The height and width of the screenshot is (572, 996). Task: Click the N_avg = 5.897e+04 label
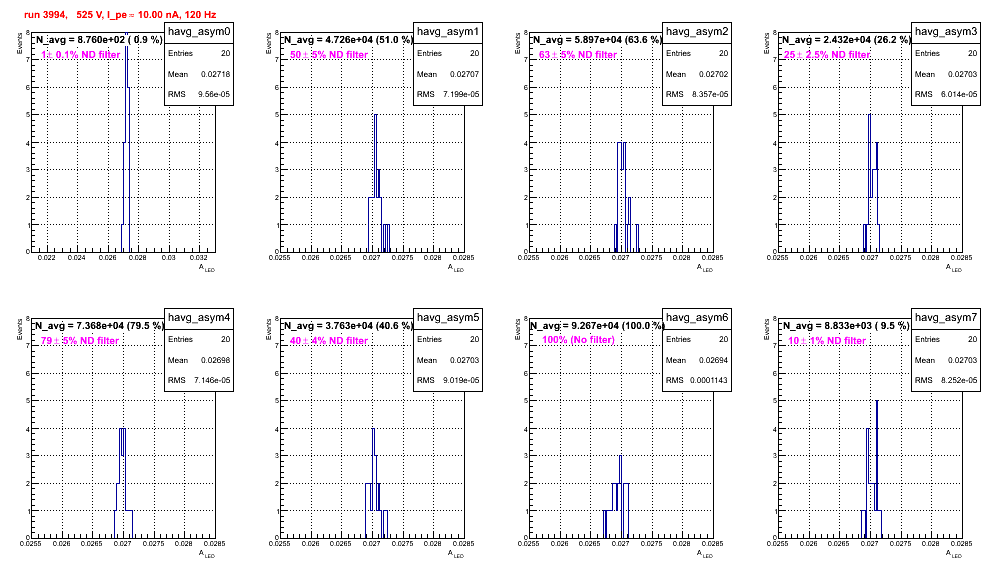point(597,40)
